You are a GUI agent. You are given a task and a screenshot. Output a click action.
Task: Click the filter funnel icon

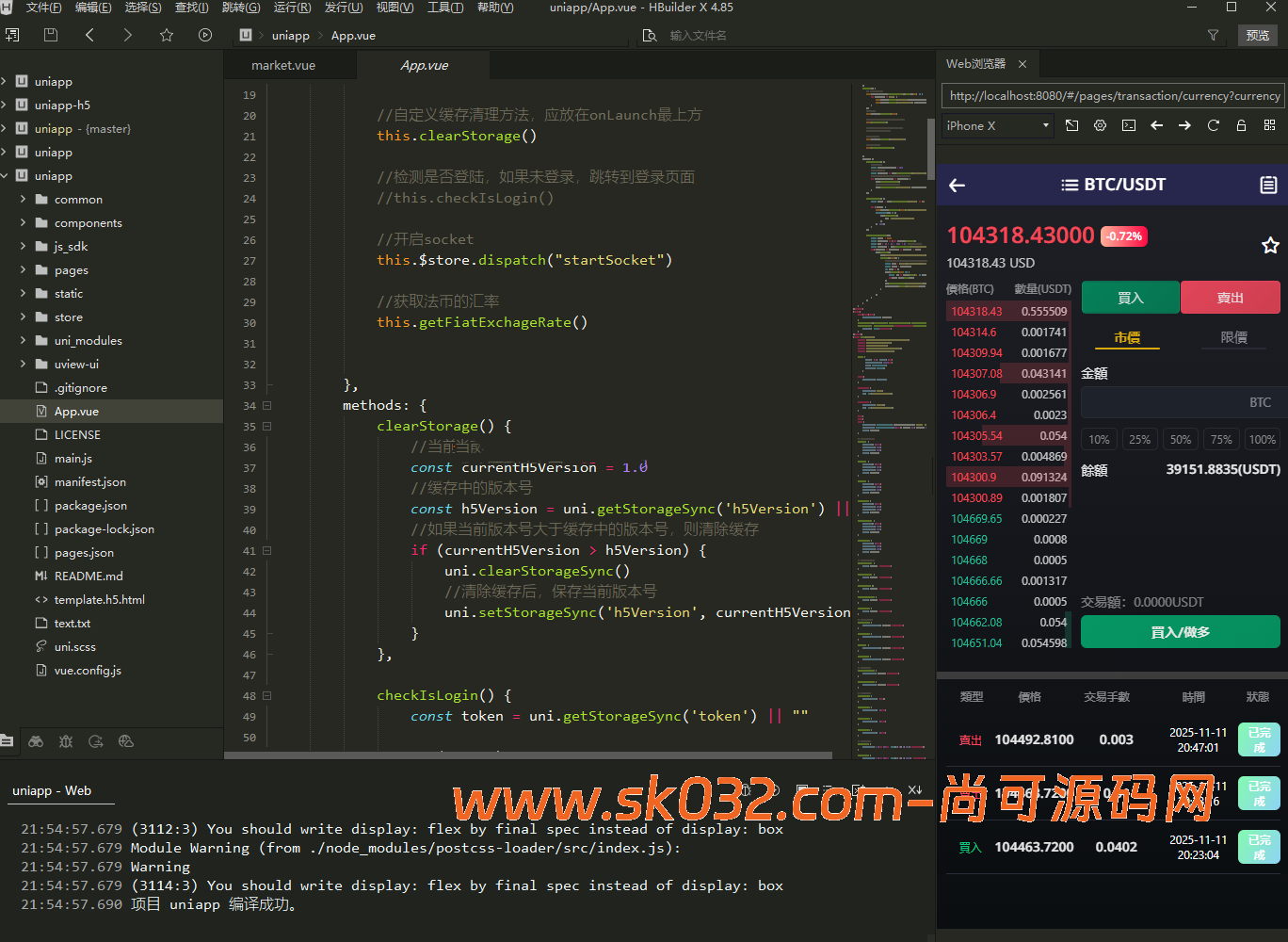tap(1213, 35)
